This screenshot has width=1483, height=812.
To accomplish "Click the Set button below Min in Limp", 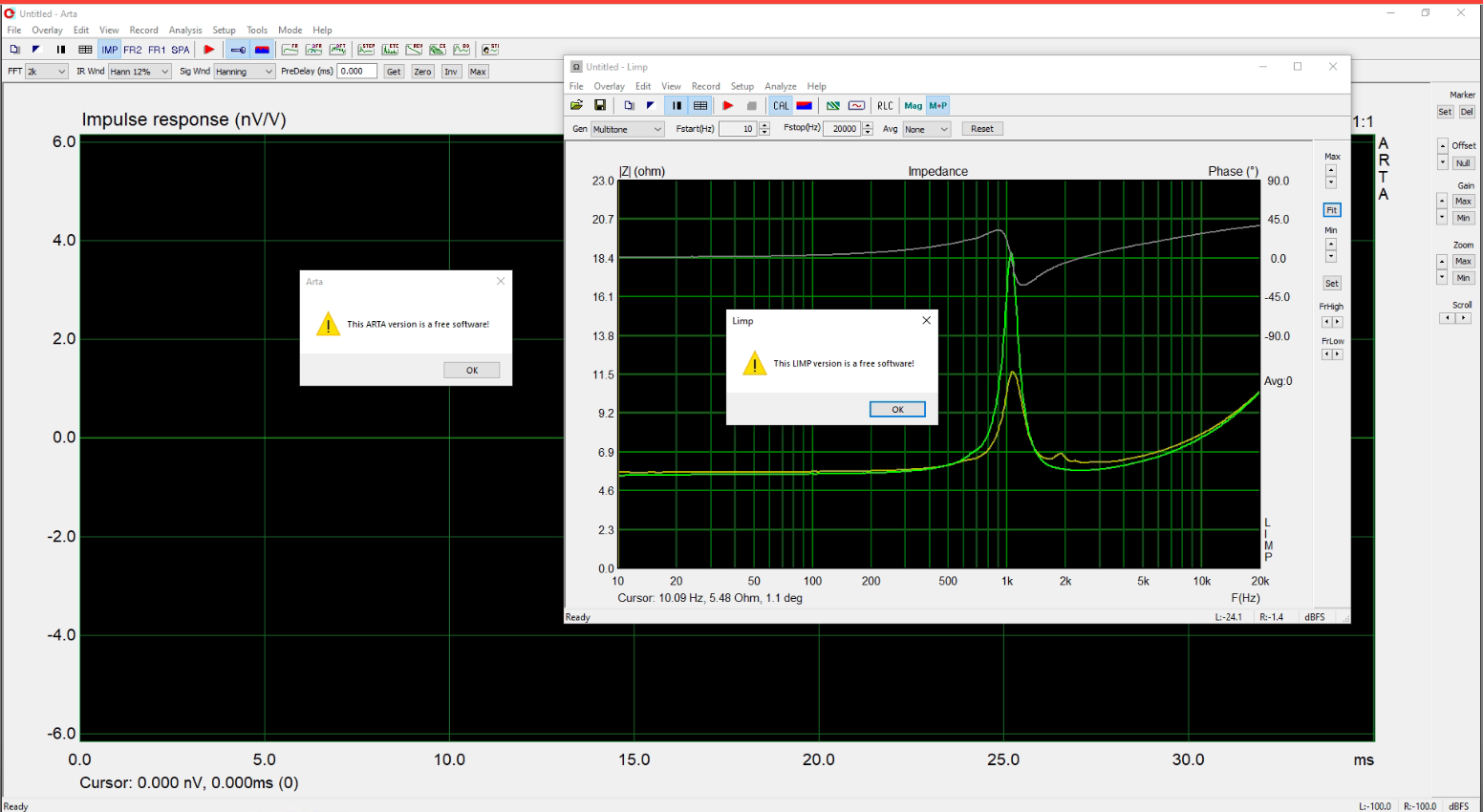I will (x=1332, y=284).
